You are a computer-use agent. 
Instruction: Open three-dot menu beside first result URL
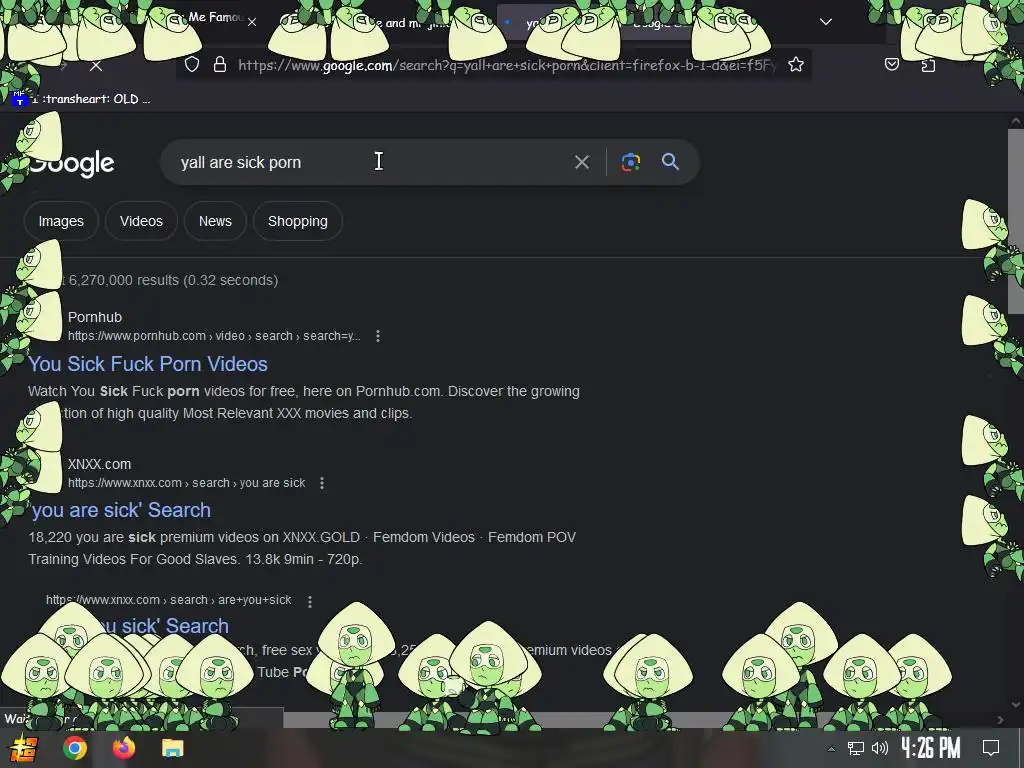click(x=378, y=336)
